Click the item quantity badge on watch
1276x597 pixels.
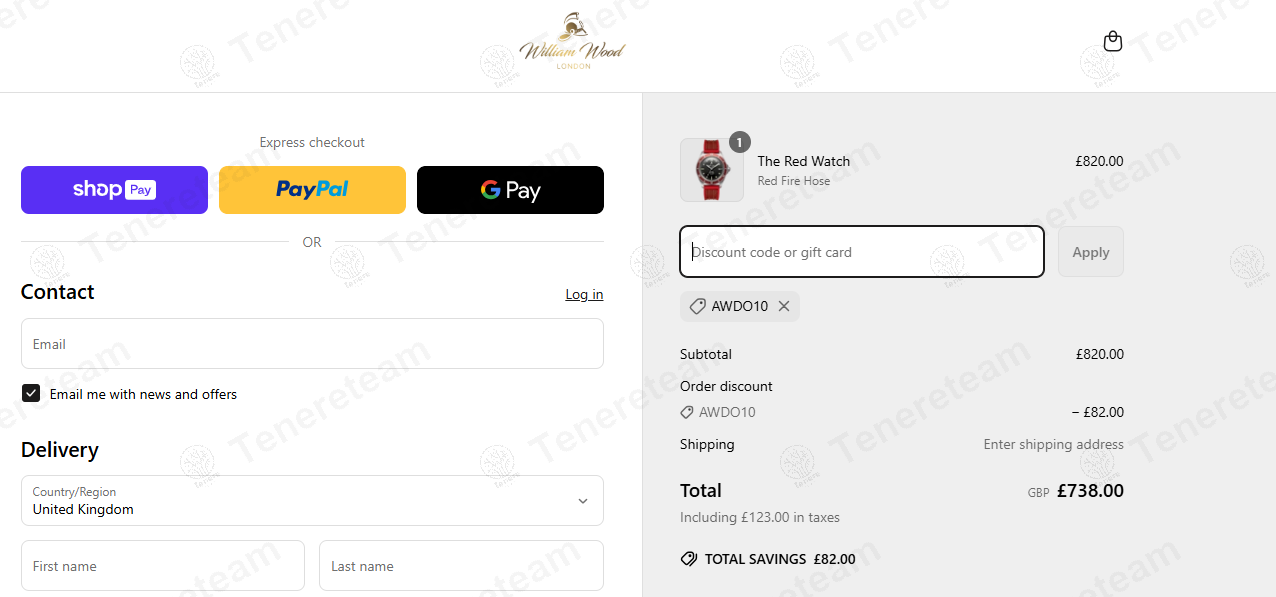click(x=739, y=142)
